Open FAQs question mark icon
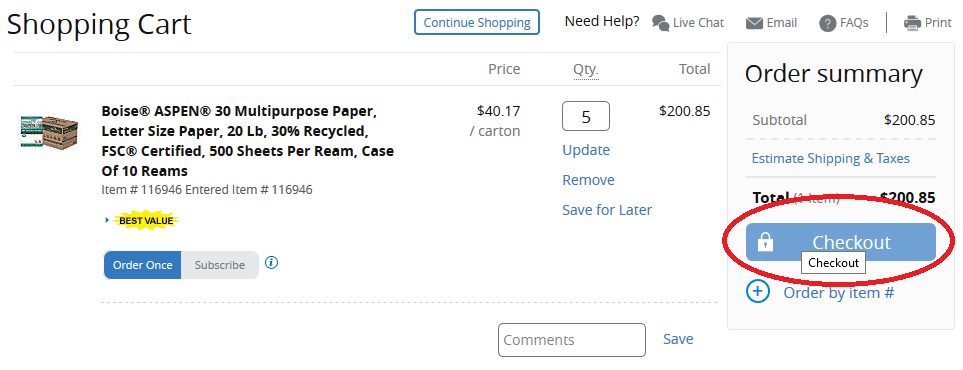The height and width of the screenshot is (370, 963). click(x=827, y=23)
